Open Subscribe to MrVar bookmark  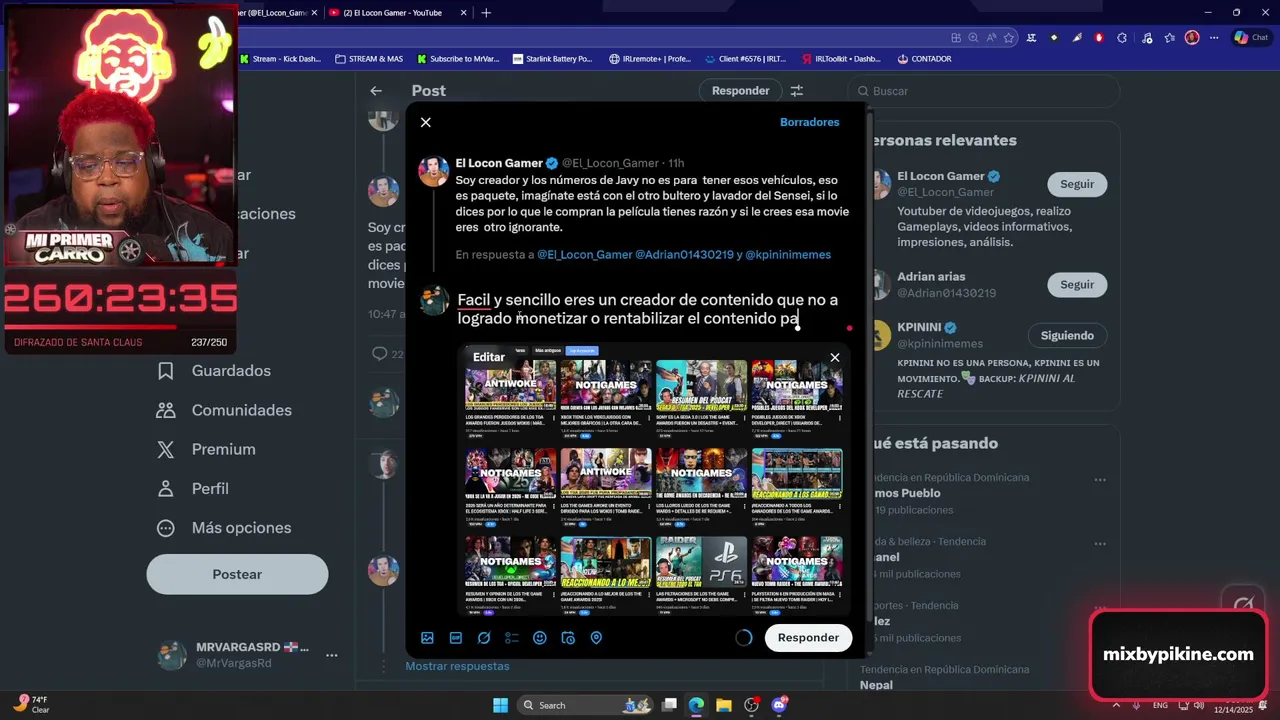[460, 59]
